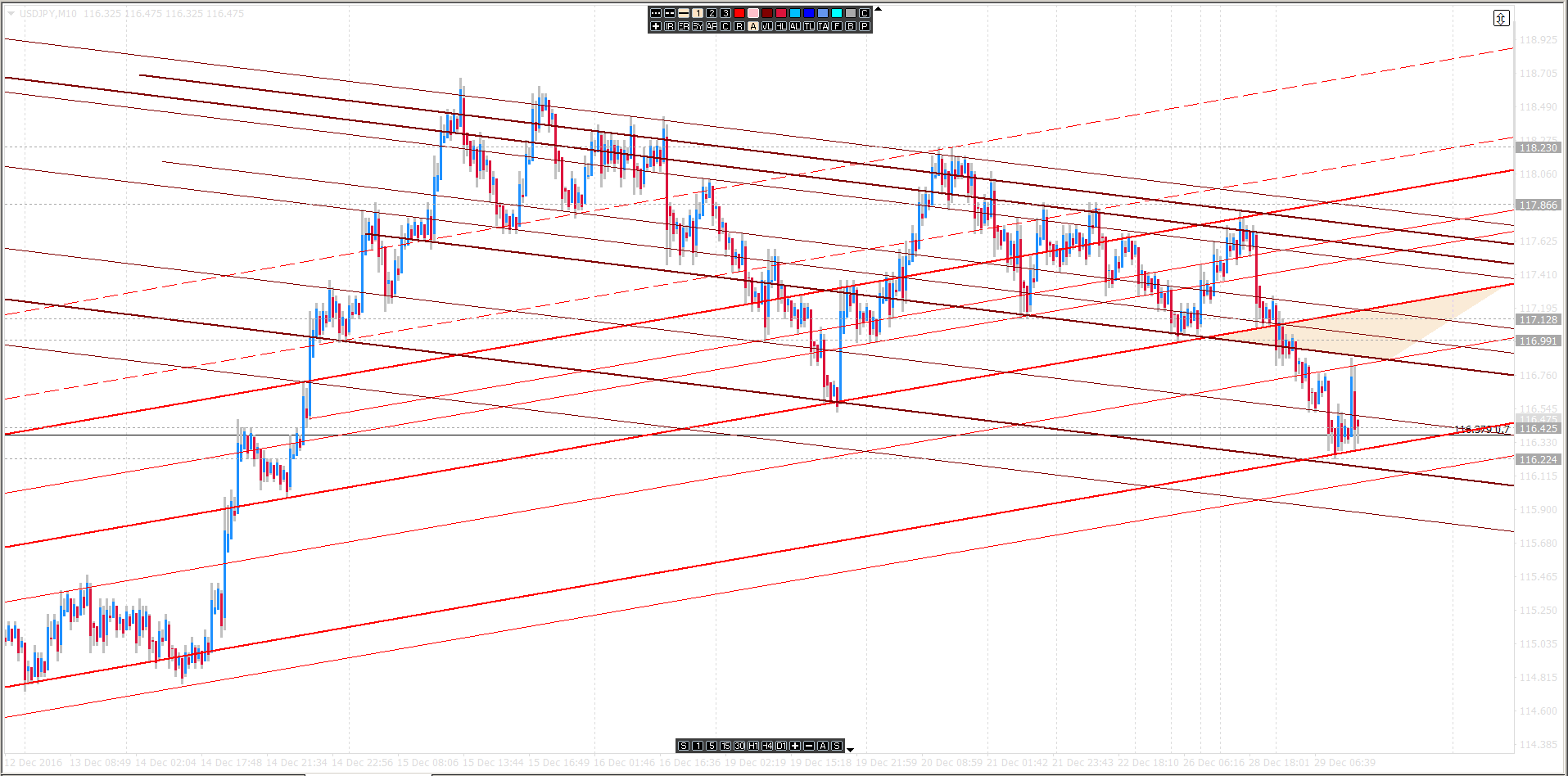Toggle the highlighted A tool button
The height and width of the screenshot is (776, 1568).
tap(753, 26)
